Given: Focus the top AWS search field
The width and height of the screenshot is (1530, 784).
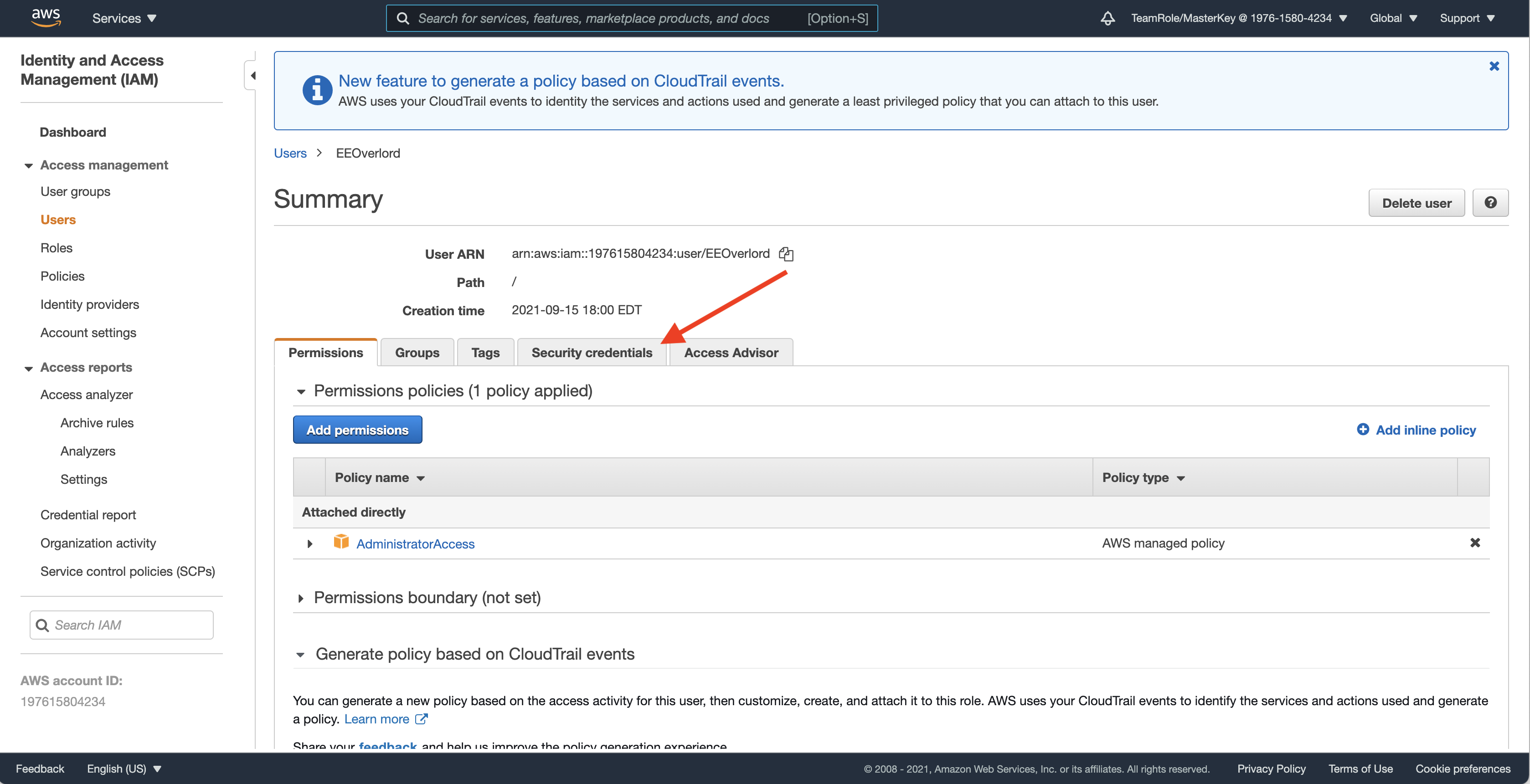Looking at the screenshot, I should click(632, 18).
